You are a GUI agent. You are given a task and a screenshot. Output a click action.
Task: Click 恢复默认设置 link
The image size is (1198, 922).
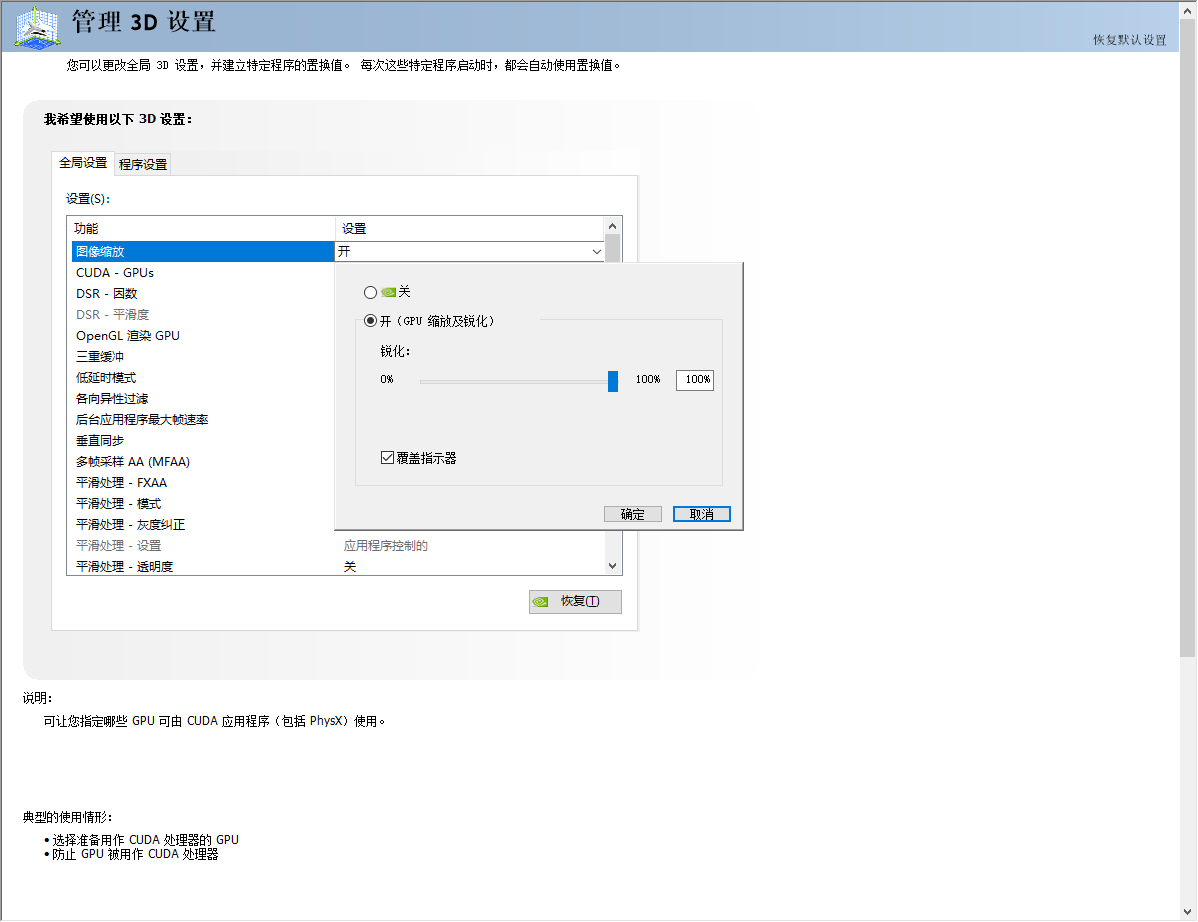(x=1129, y=40)
